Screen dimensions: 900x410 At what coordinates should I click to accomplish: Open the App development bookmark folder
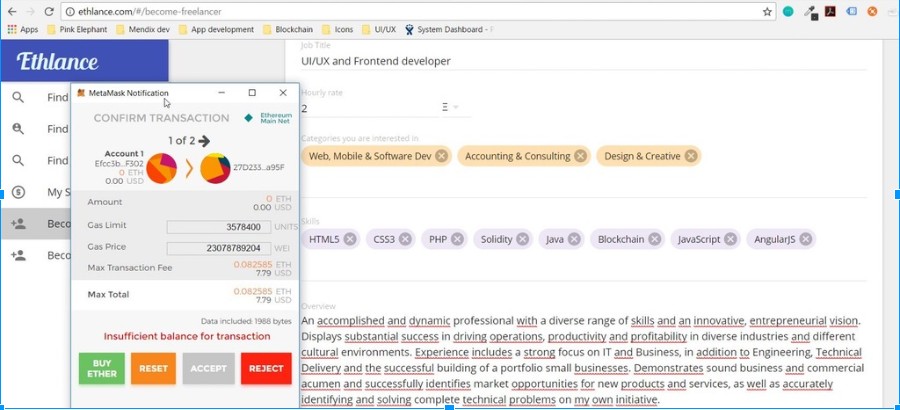pos(216,29)
